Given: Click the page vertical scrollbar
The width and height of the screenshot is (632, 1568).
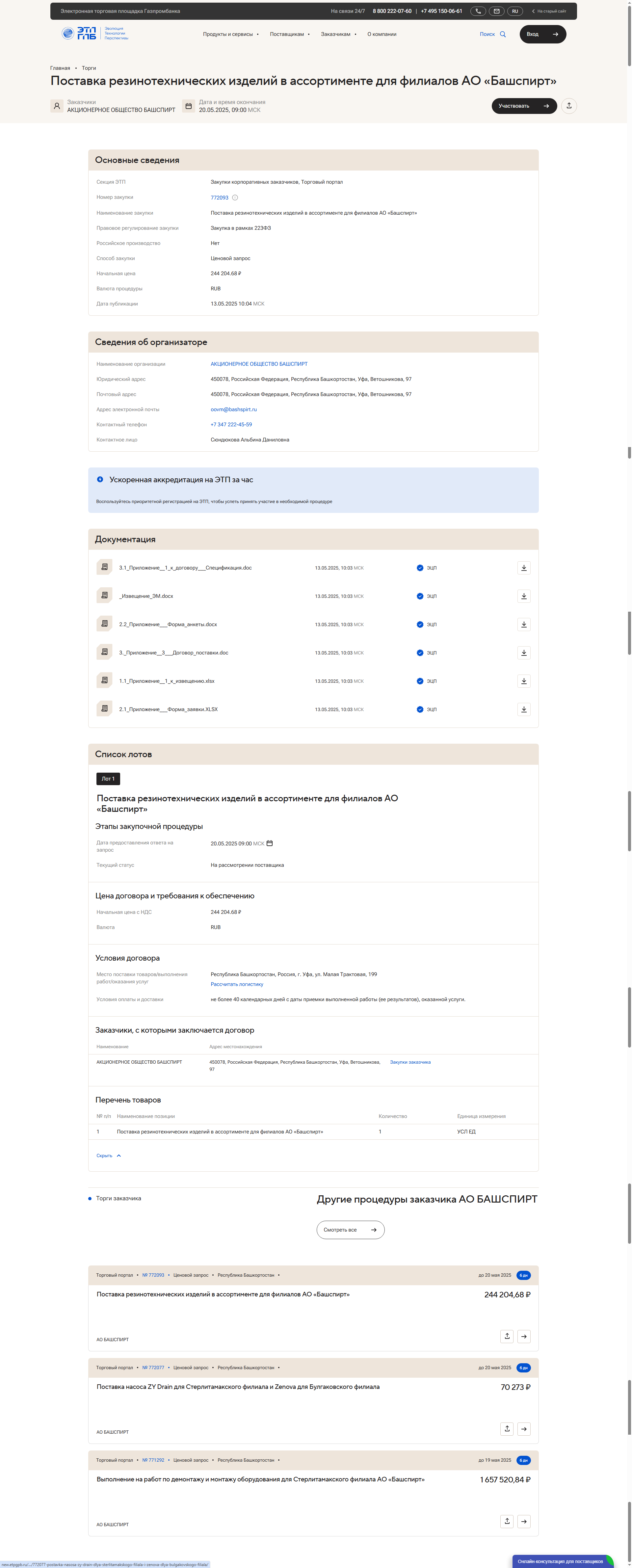Looking at the screenshot, I should tap(629, 37).
